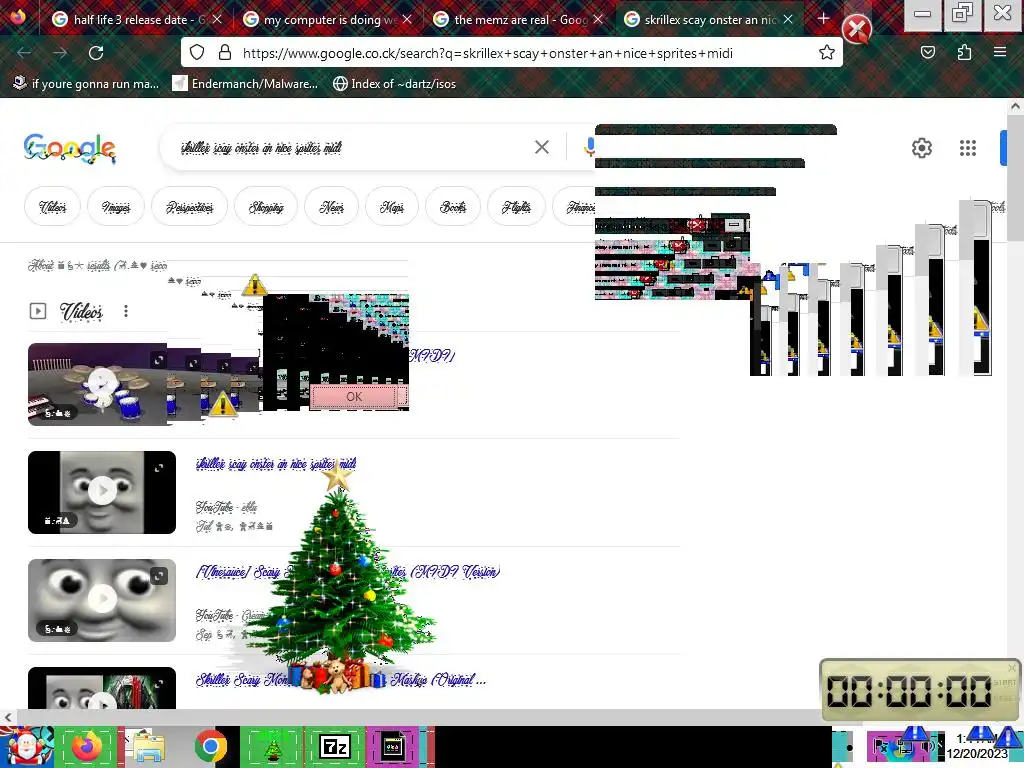1024x768 pixels.
Task: Open the Videos section three-dot menu
Action: [125, 312]
